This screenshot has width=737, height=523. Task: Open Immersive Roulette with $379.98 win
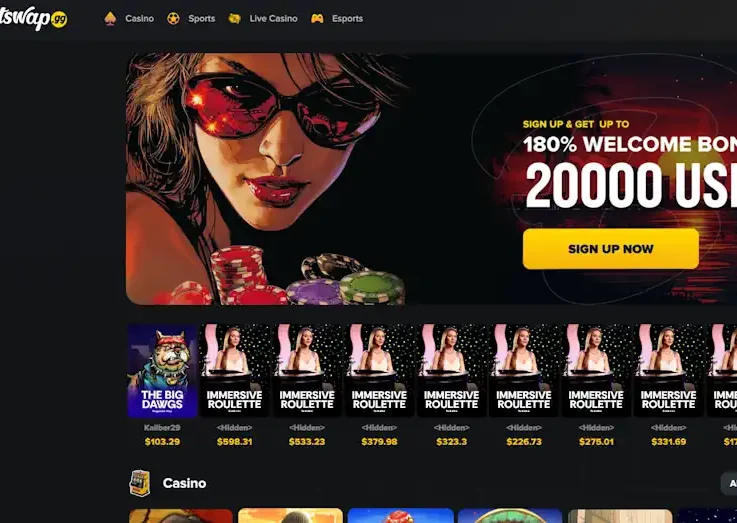tap(379, 371)
